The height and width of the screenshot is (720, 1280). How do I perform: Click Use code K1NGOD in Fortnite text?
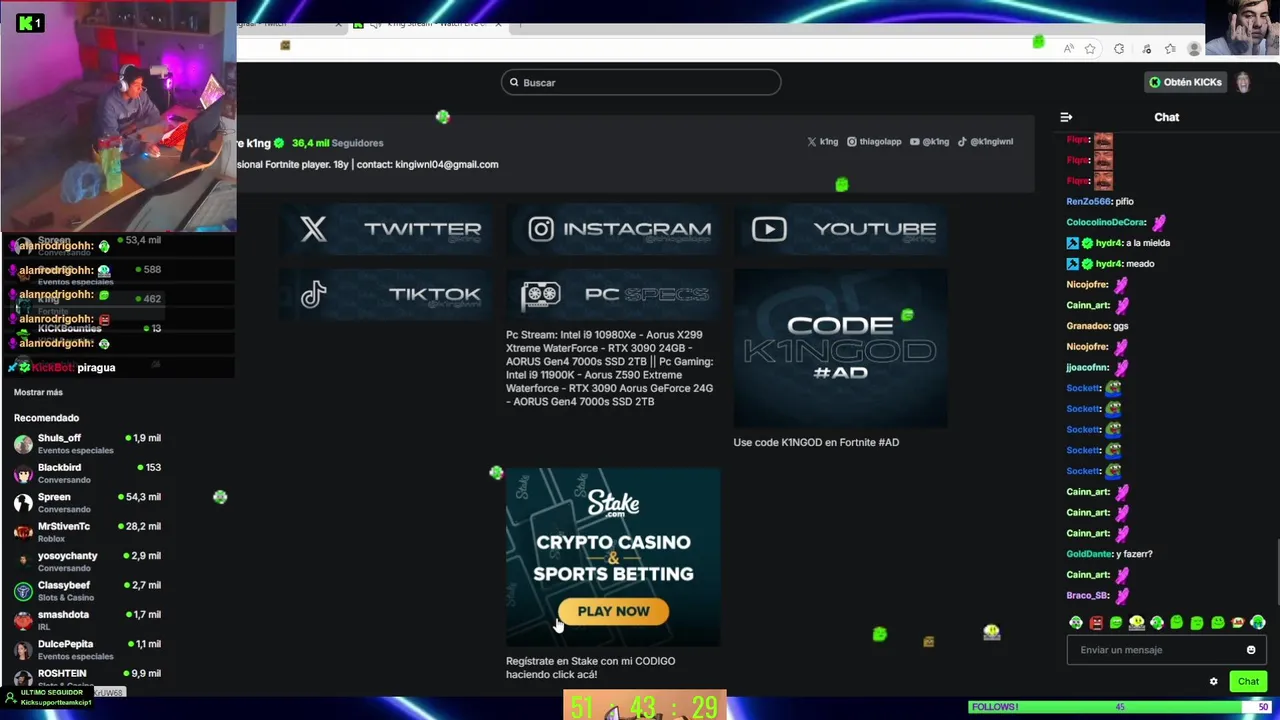click(x=816, y=442)
